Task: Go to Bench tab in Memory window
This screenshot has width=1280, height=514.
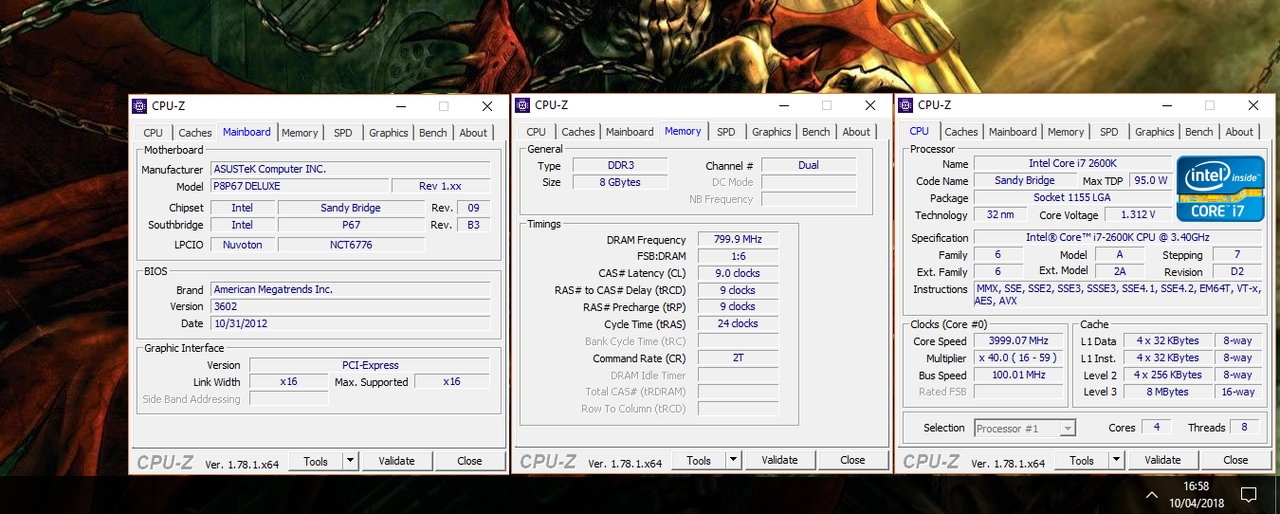Action: (816, 132)
